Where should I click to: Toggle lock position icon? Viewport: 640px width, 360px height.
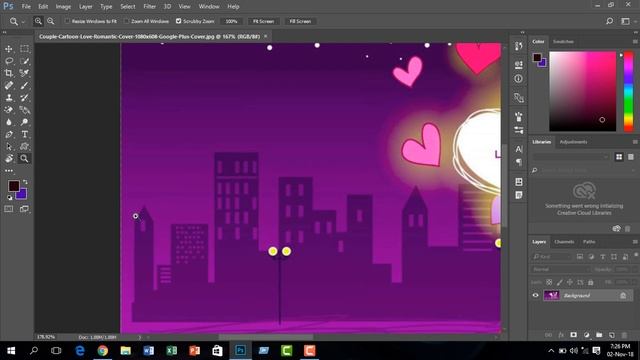(570, 282)
